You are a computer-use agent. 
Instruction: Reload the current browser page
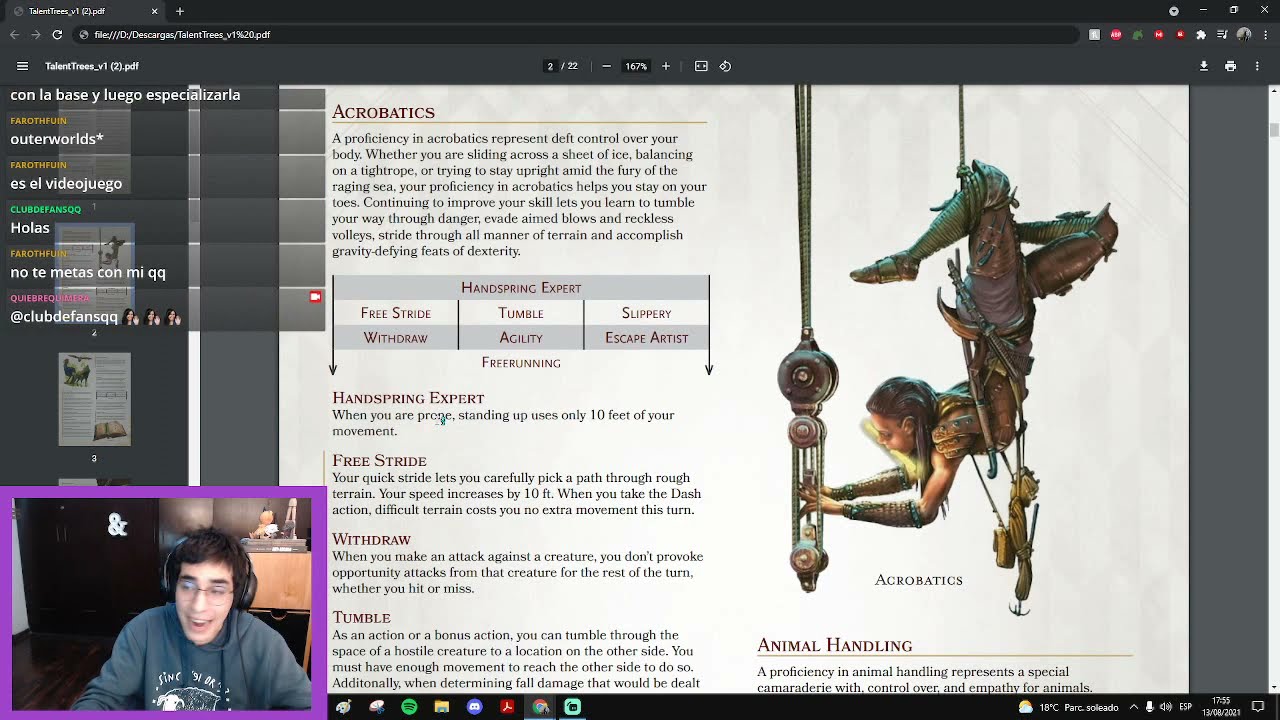point(57,35)
